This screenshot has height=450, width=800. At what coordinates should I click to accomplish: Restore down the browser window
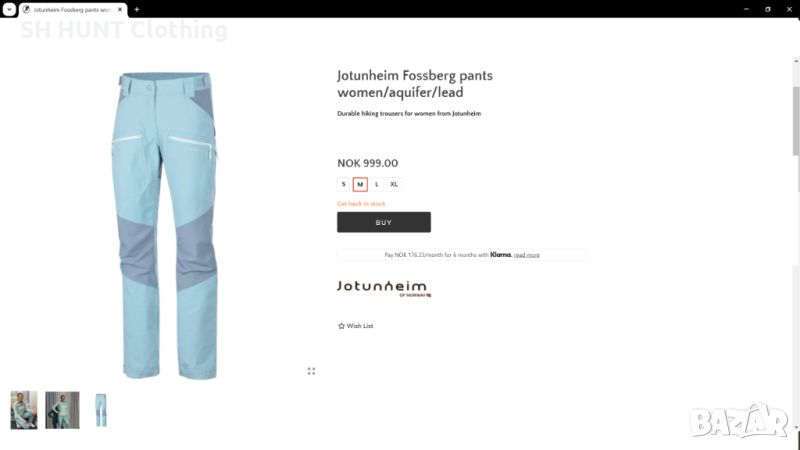(x=767, y=9)
